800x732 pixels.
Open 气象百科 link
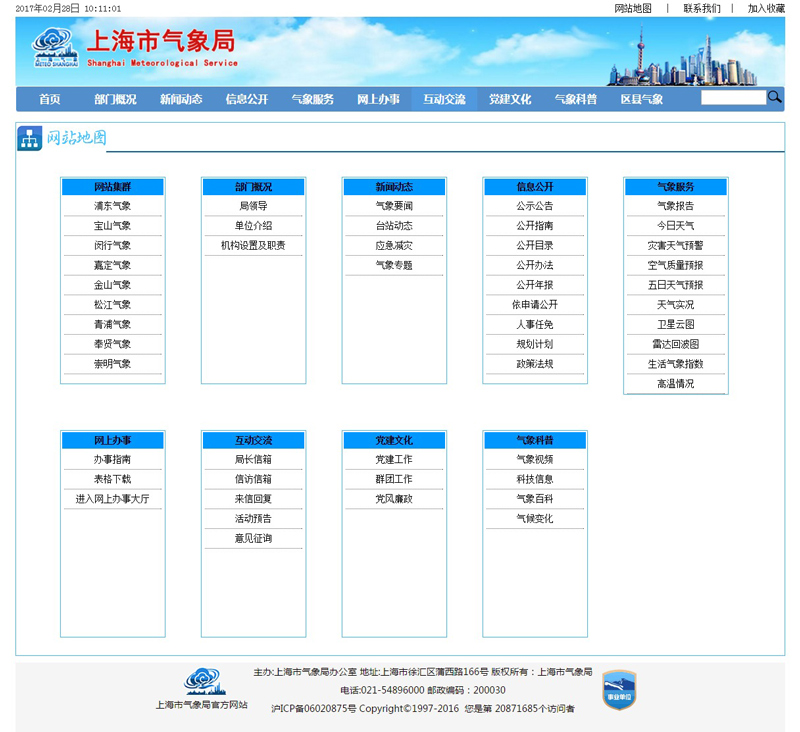tap(535, 499)
